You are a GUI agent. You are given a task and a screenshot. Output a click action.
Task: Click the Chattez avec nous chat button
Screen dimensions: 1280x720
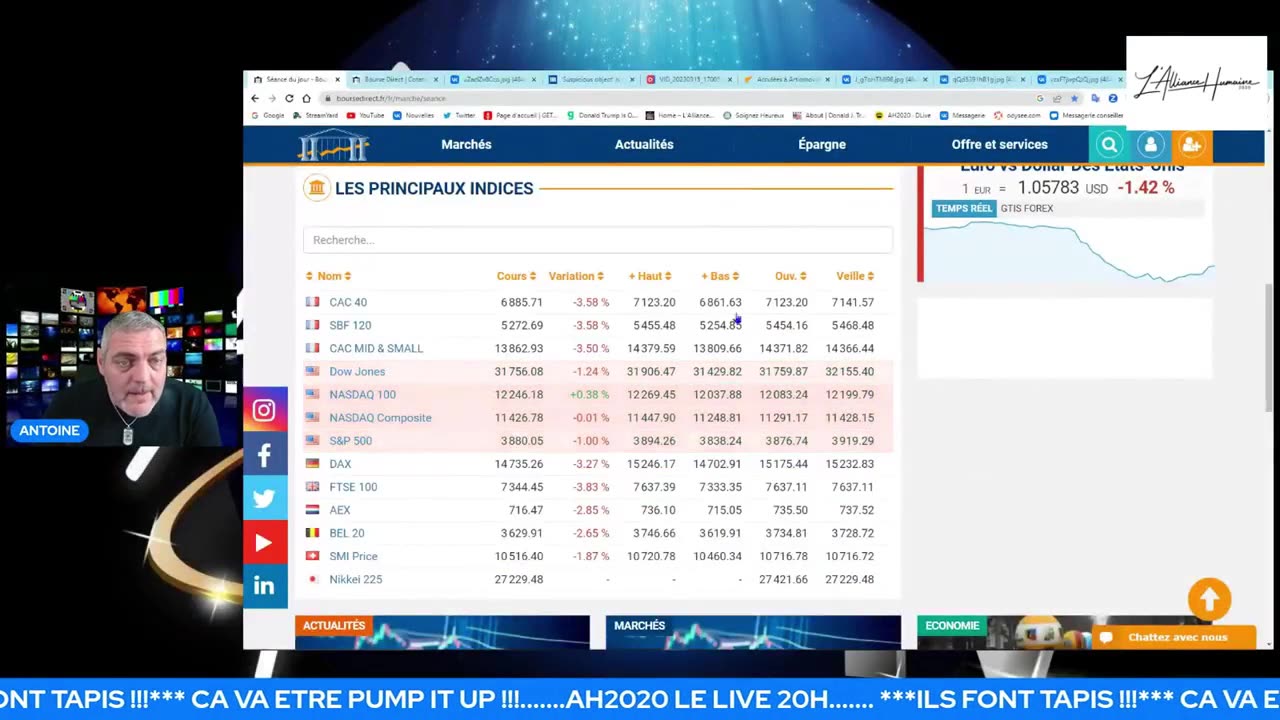pos(1173,637)
